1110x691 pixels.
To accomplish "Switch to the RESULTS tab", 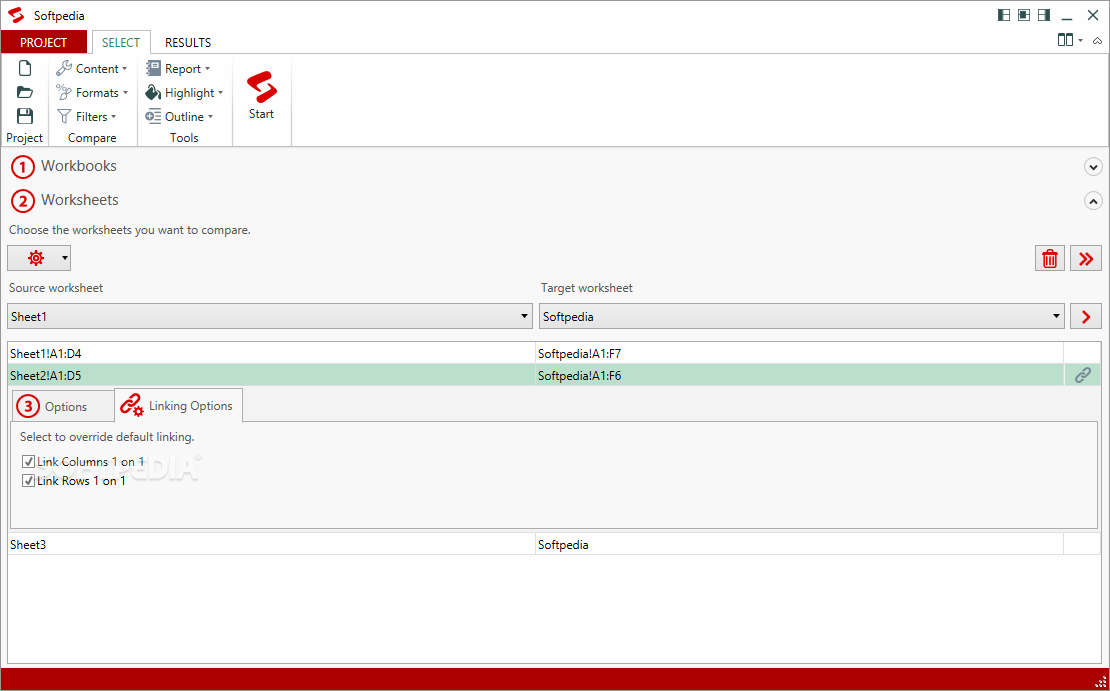I will click(188, 42).
